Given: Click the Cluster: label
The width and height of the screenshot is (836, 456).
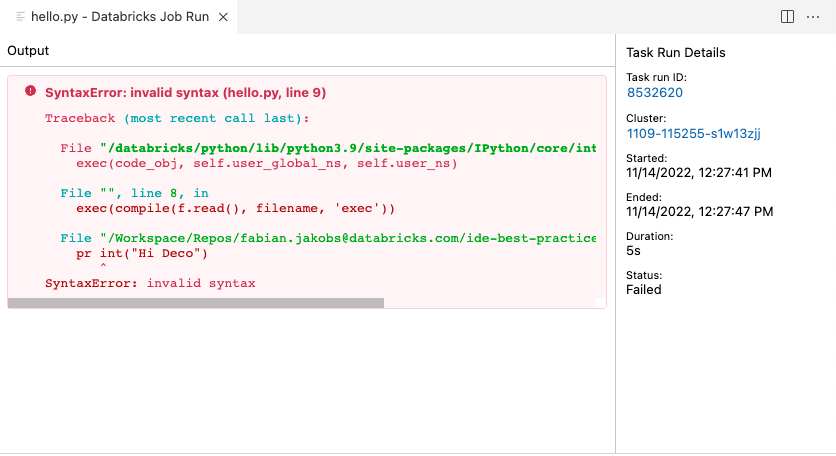Looking at the screenshot, I should point(646,118).
